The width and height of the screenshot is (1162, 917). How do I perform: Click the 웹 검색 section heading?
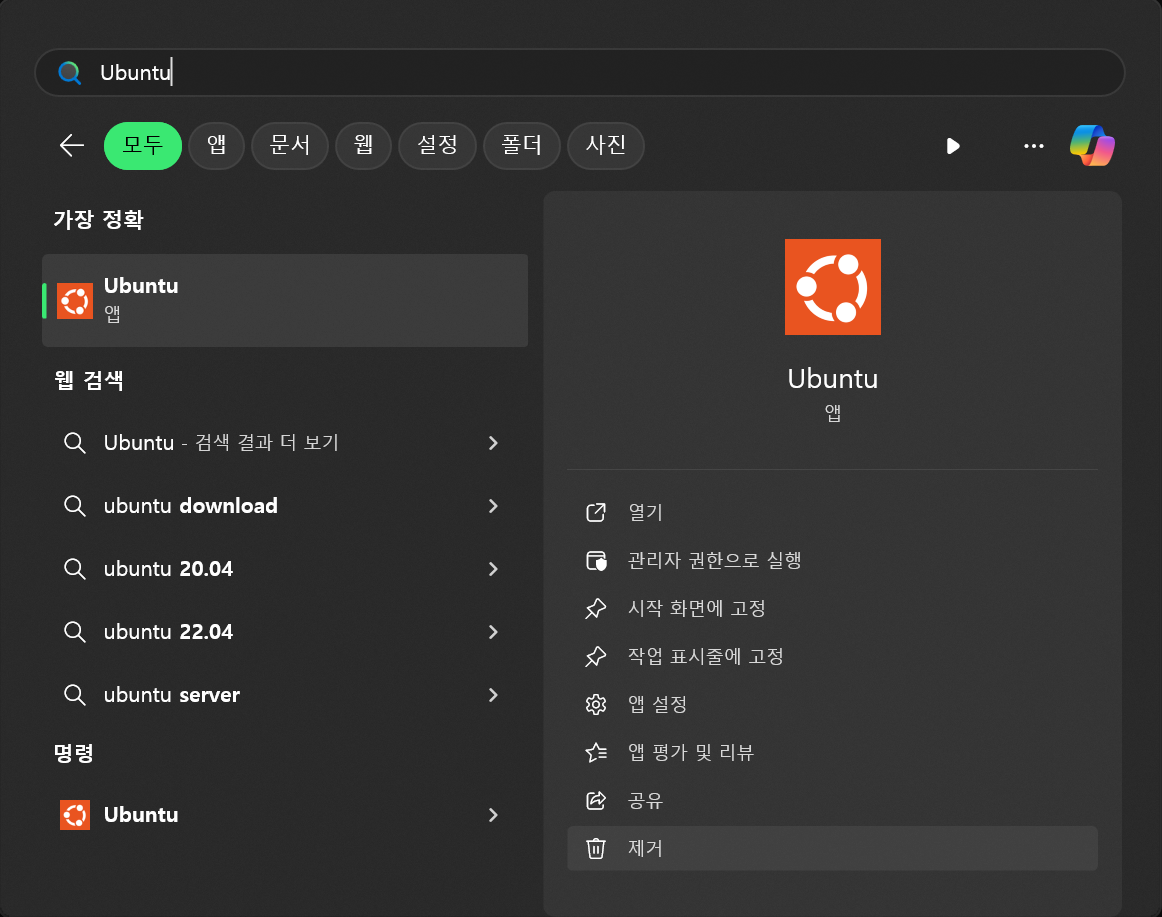[x=89, y=380]
